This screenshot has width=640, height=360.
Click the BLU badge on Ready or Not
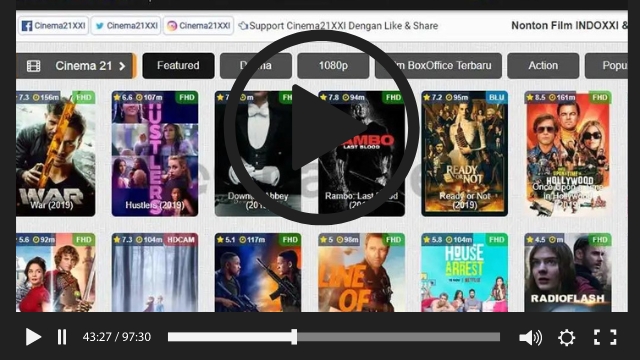coord(496,98)
